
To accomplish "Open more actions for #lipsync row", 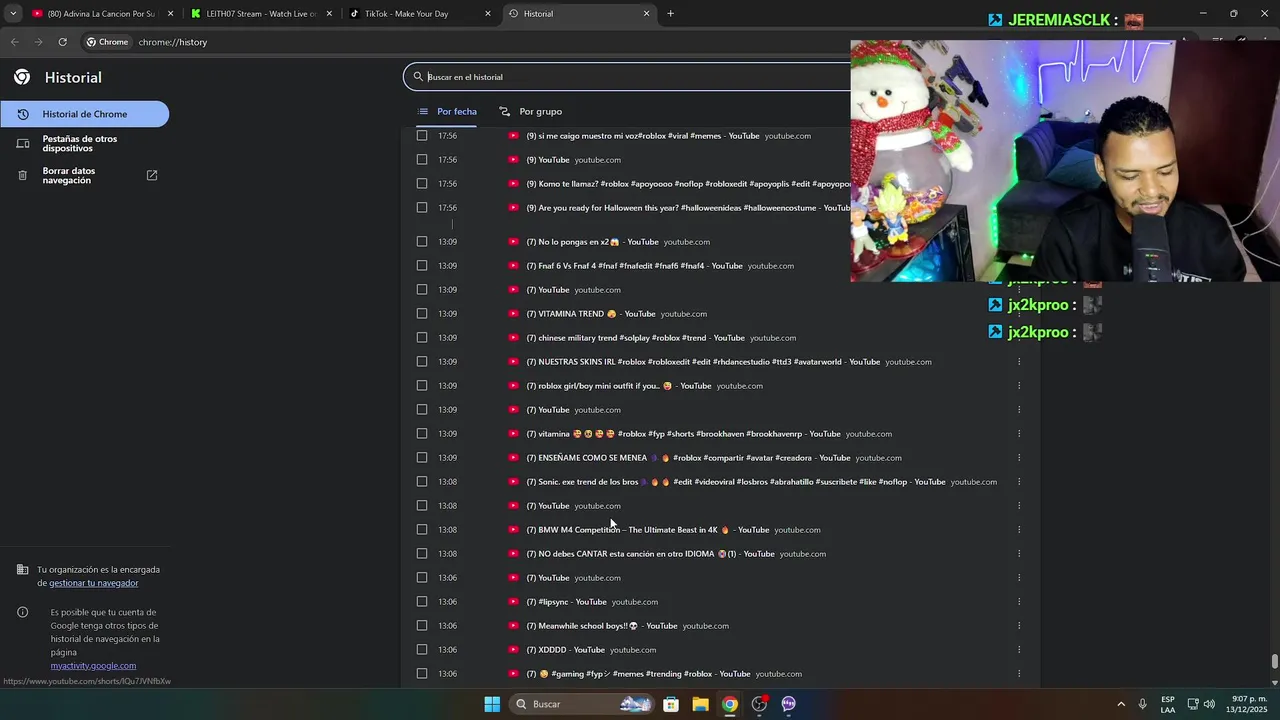I will pyautogui.click(x=1019, y=602).
